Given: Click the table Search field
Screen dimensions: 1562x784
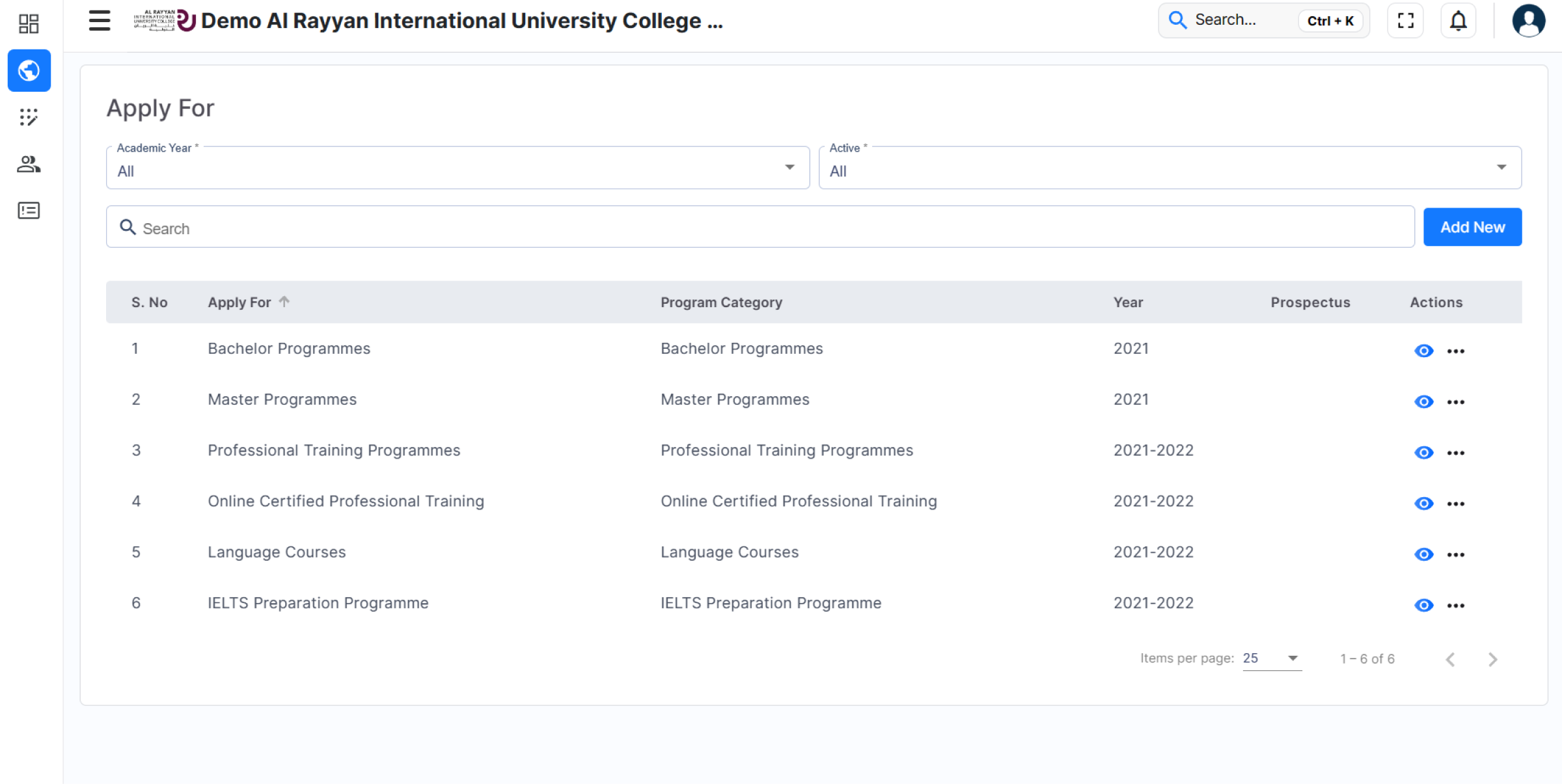Looking at the screenshot, I should click(760, 228).
